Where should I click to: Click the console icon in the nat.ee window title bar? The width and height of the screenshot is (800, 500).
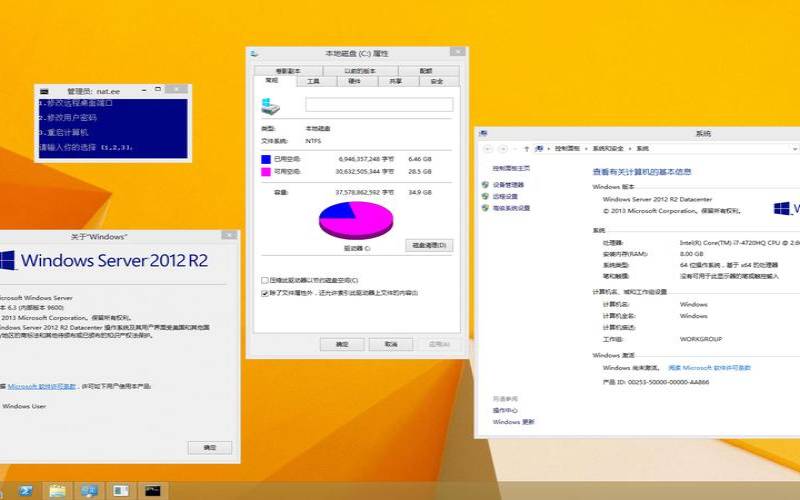44,91
